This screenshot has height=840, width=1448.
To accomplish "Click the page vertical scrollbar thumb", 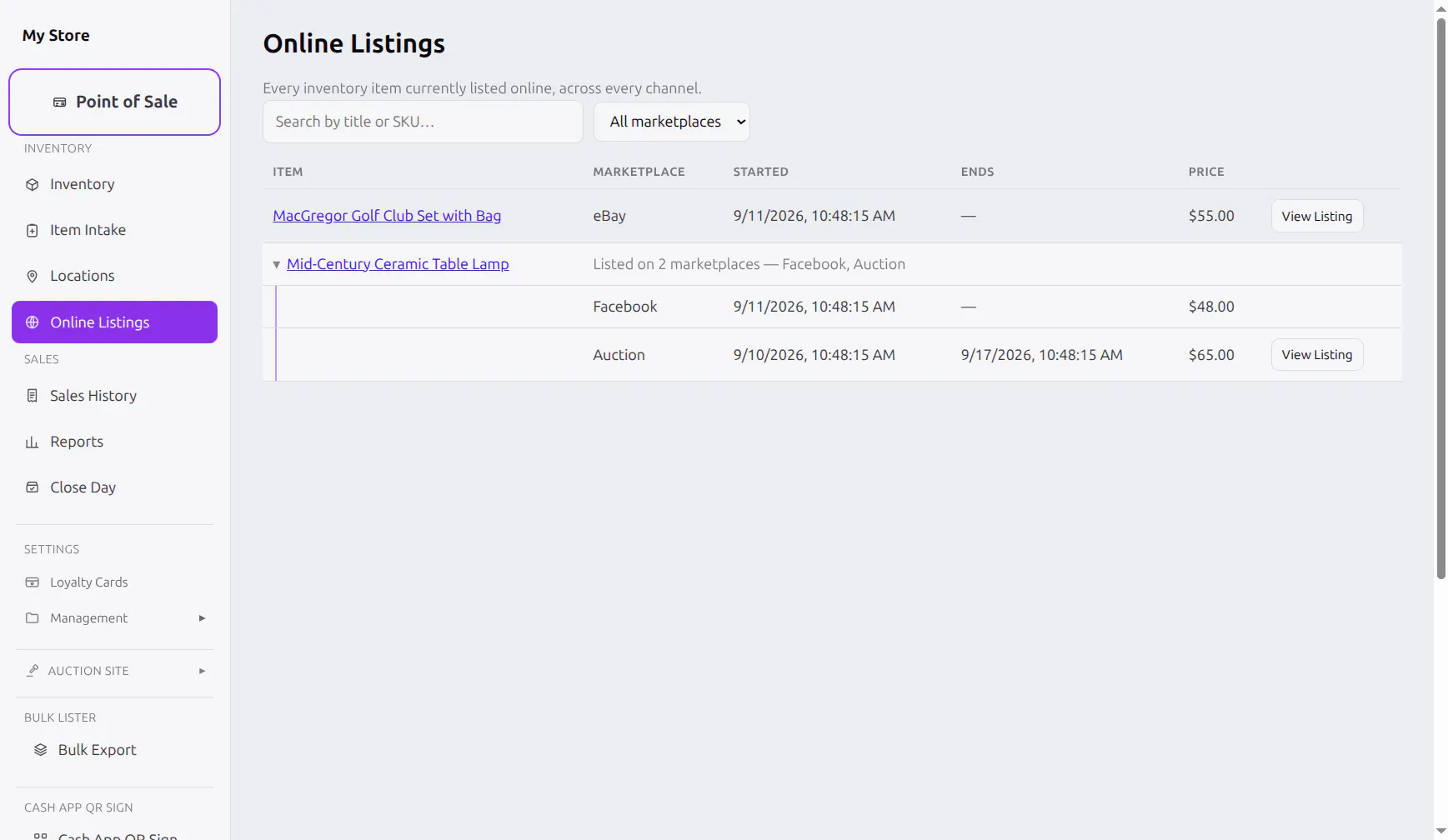I will (1440, 298).
